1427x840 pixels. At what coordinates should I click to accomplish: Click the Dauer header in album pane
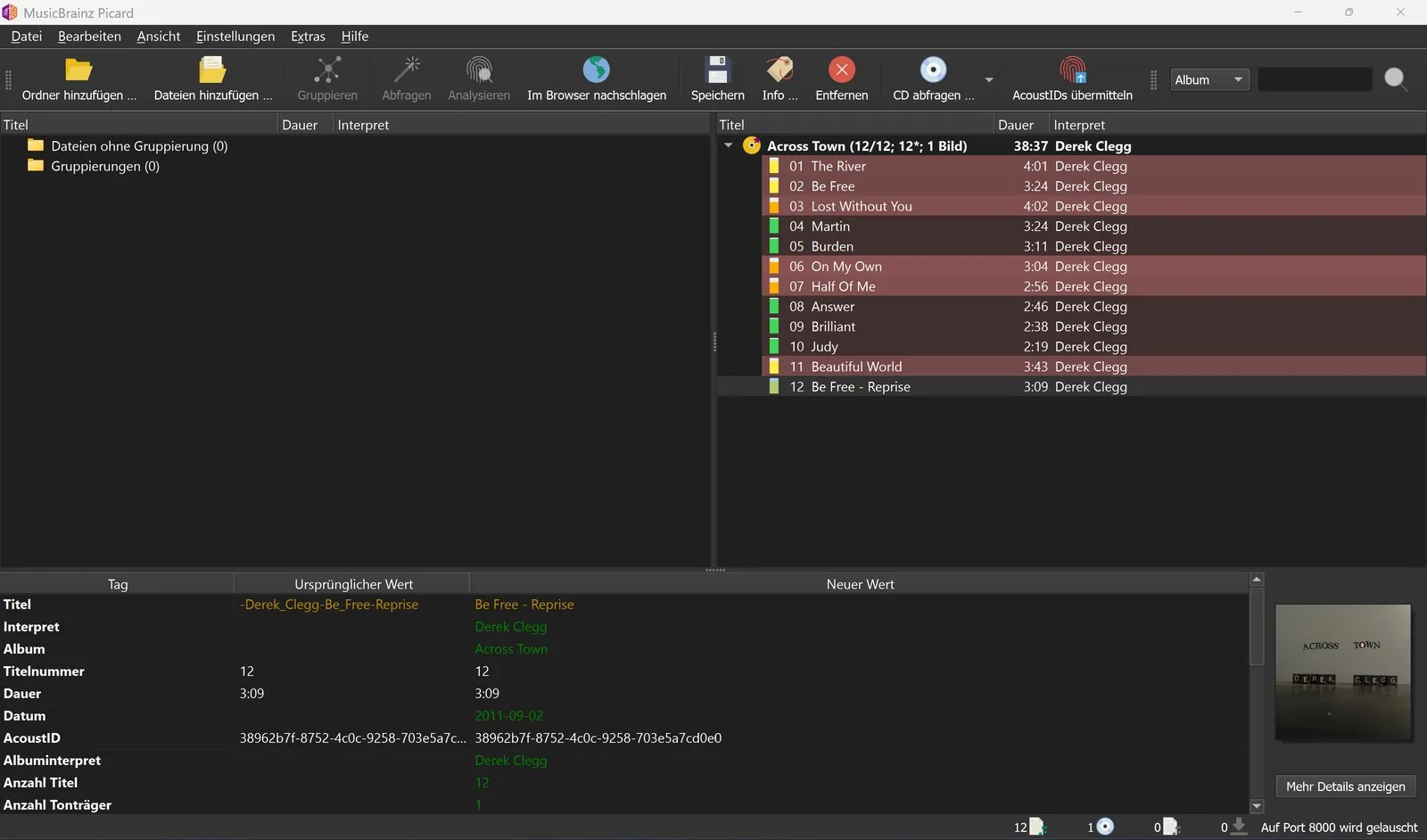[x=1020, y=125]
